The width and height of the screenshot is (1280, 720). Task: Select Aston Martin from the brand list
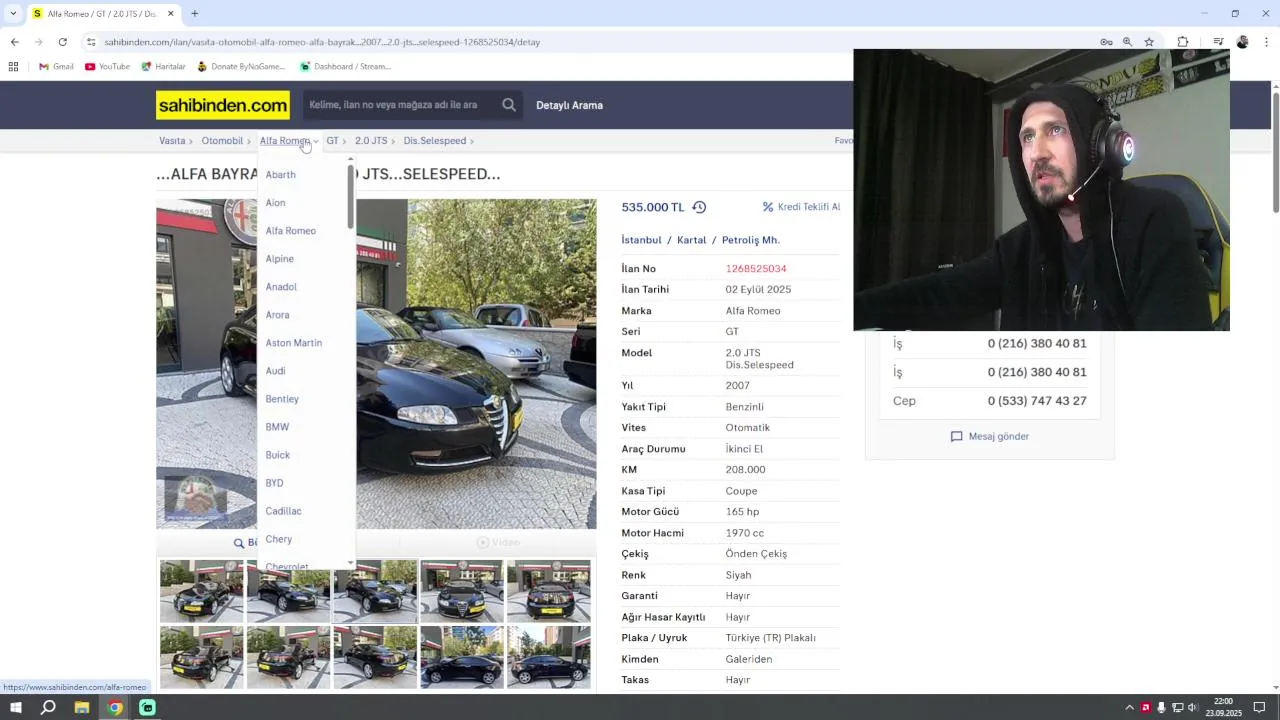point(293,343)
